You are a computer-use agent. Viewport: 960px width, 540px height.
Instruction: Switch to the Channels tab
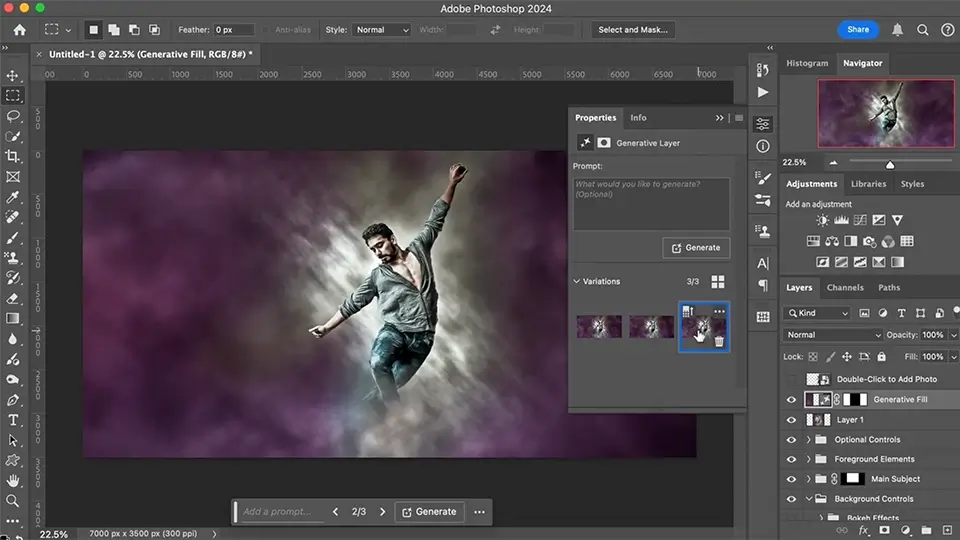pos(844,288)
